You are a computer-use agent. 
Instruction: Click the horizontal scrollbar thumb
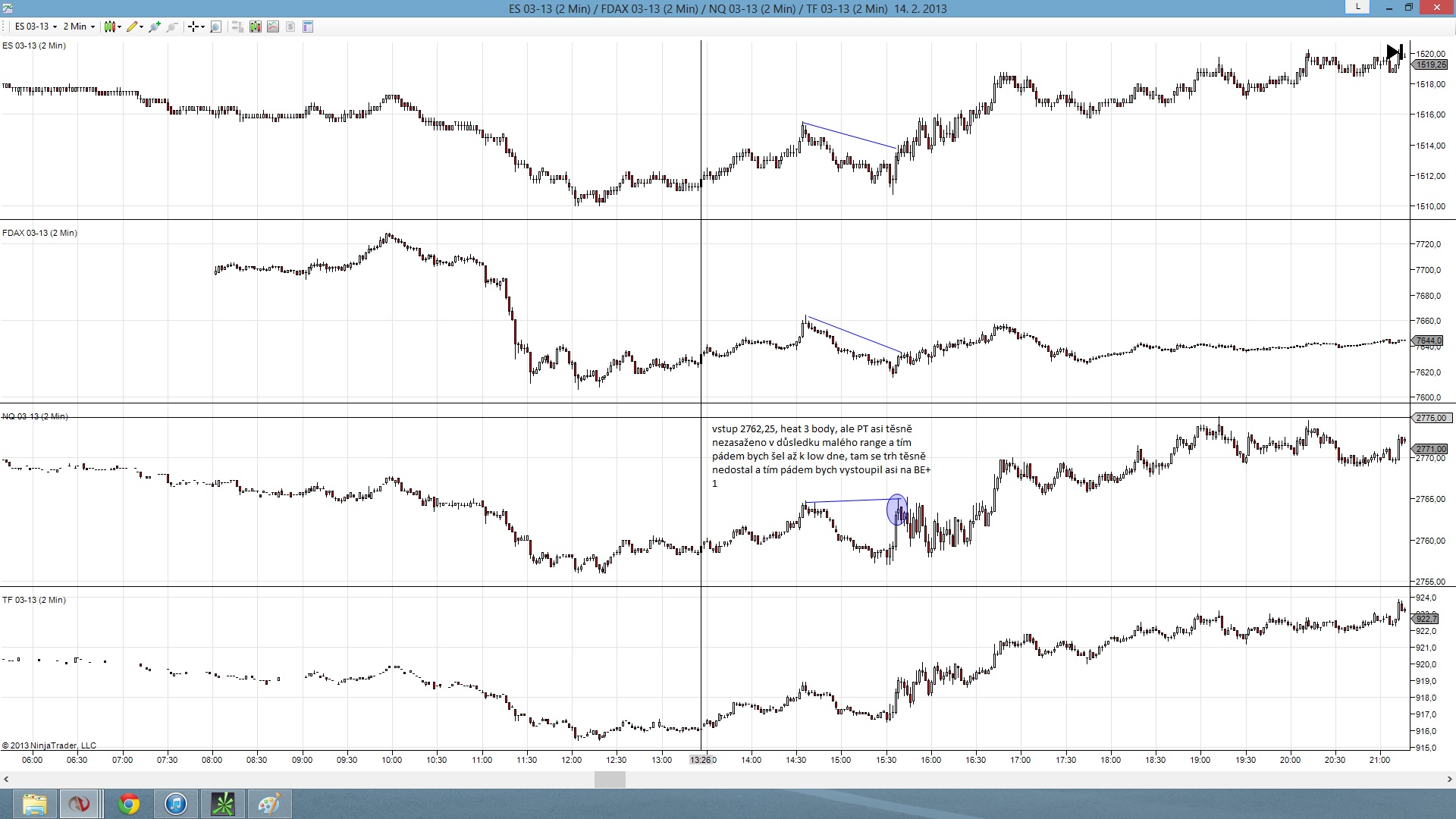[x=610, y=779]
